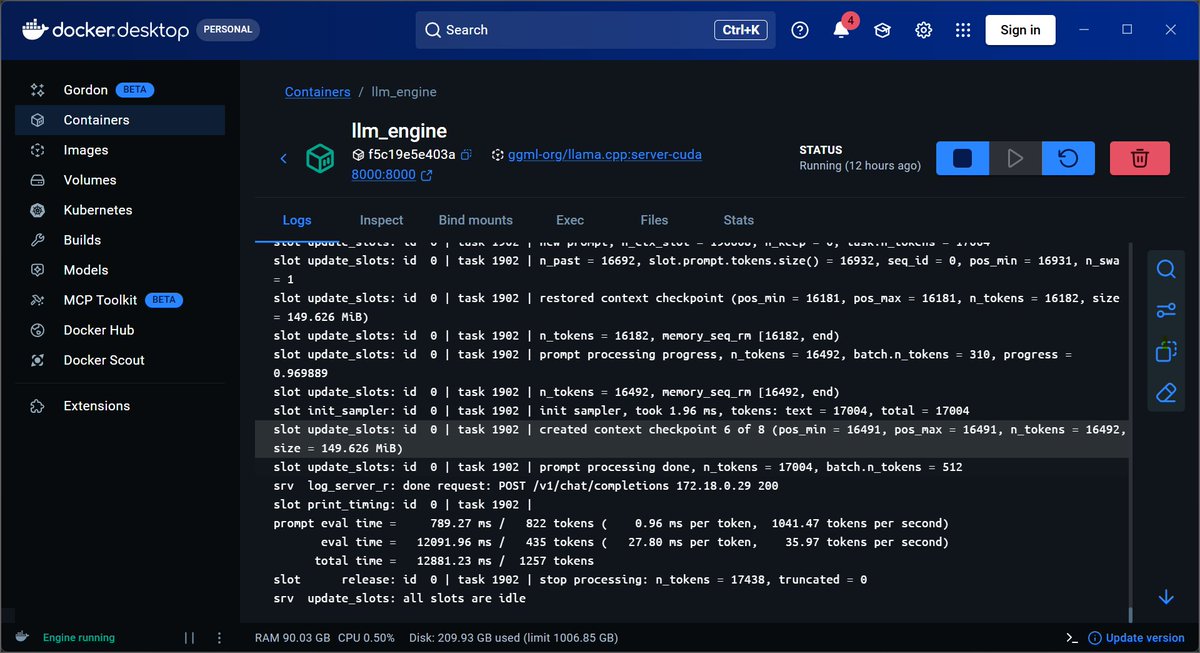Click the Docker Hub icon

pyautogui.click(x=38, y=330)
